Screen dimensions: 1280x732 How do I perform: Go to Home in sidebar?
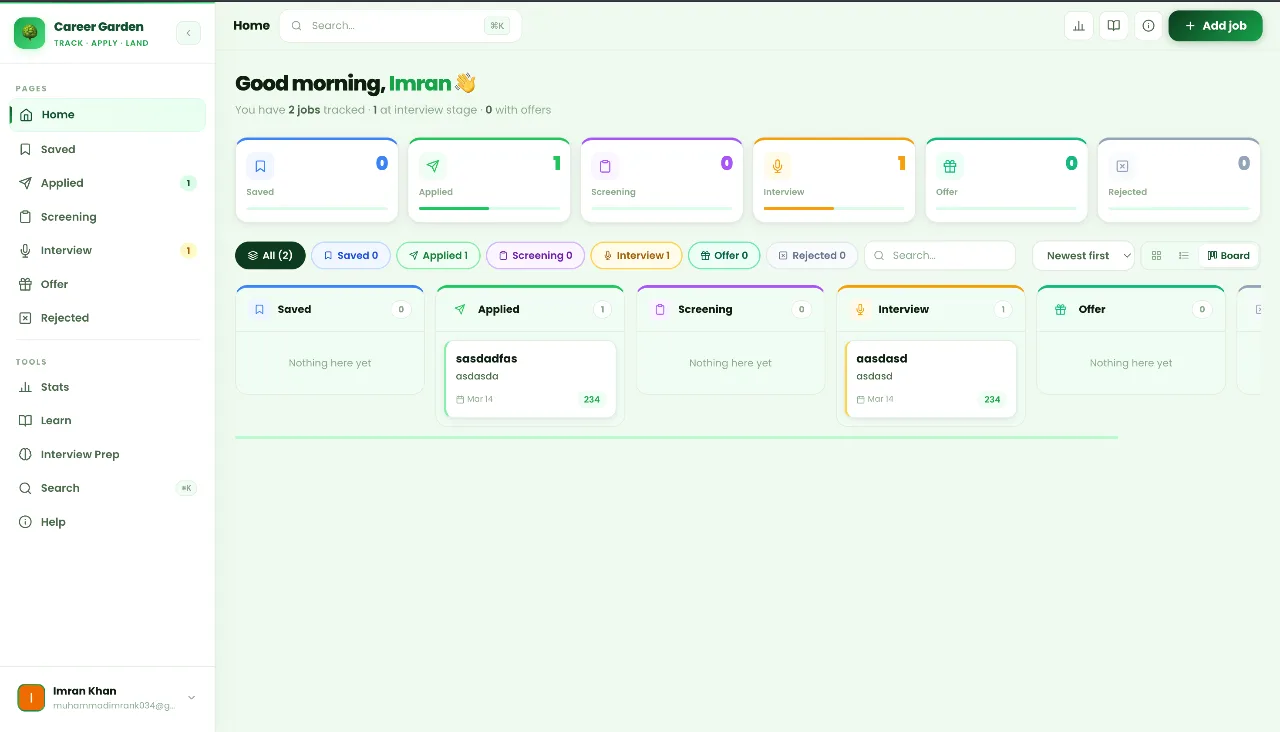point(108,115)
